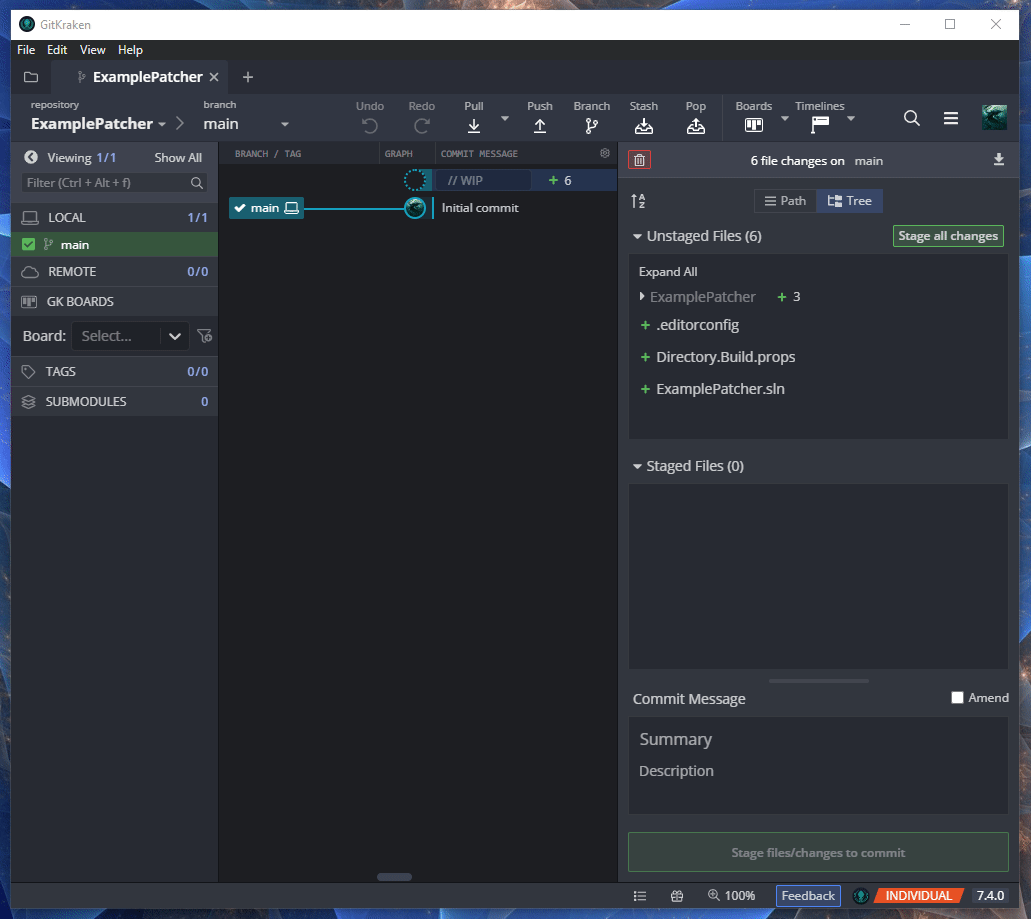This screenshot has width=1031, height=919.
Task: Open the status bar list icon
Action: click(x=640, y=895)
